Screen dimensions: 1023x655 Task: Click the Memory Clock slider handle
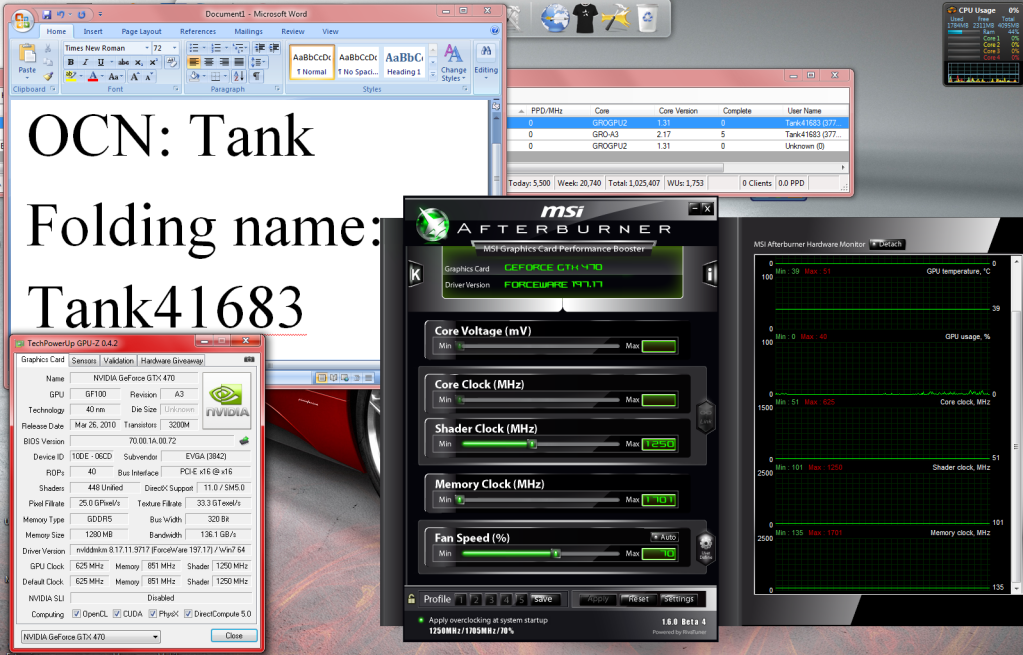(461, 500)
